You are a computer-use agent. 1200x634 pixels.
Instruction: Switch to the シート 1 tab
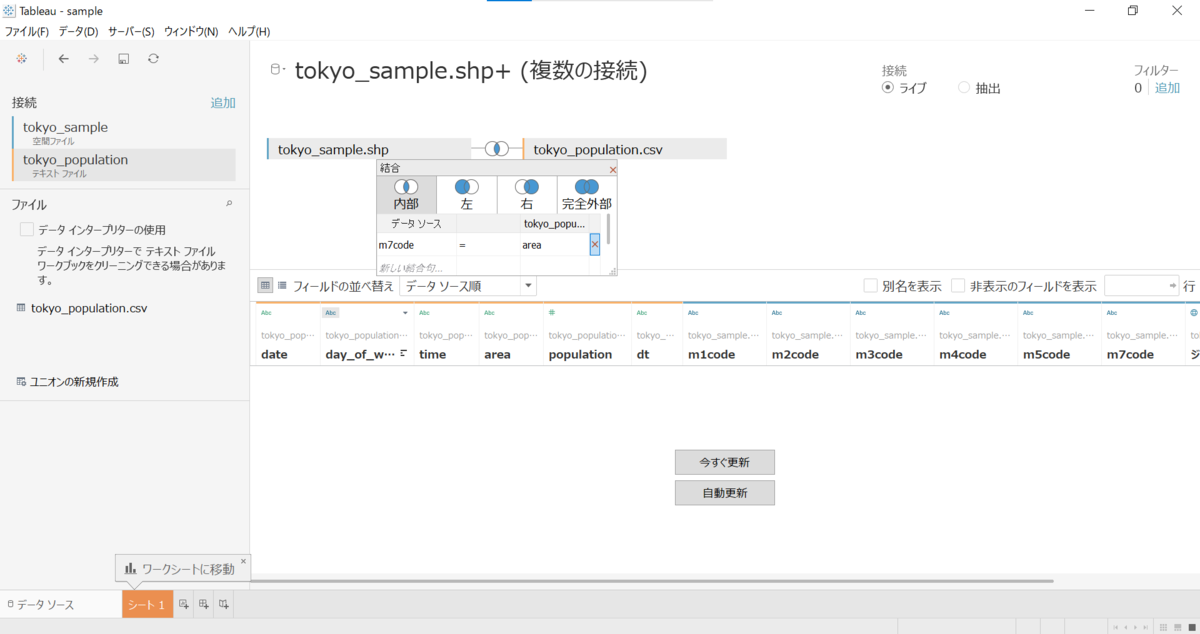click(x=147, y=604)
